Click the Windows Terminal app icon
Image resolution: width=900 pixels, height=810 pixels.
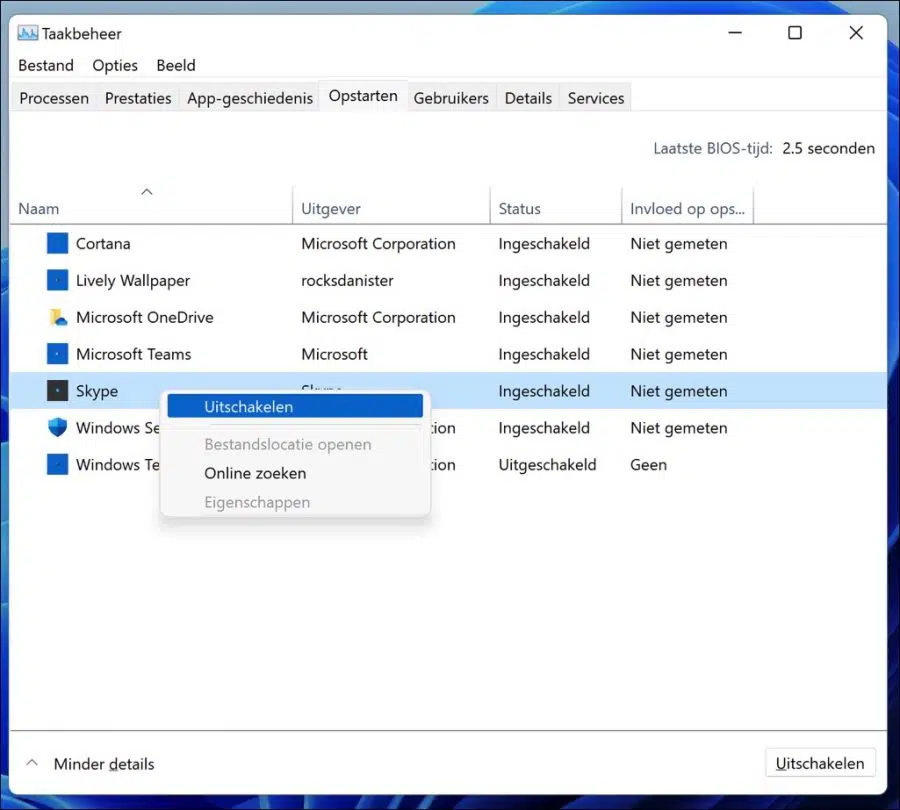(57, 464)
